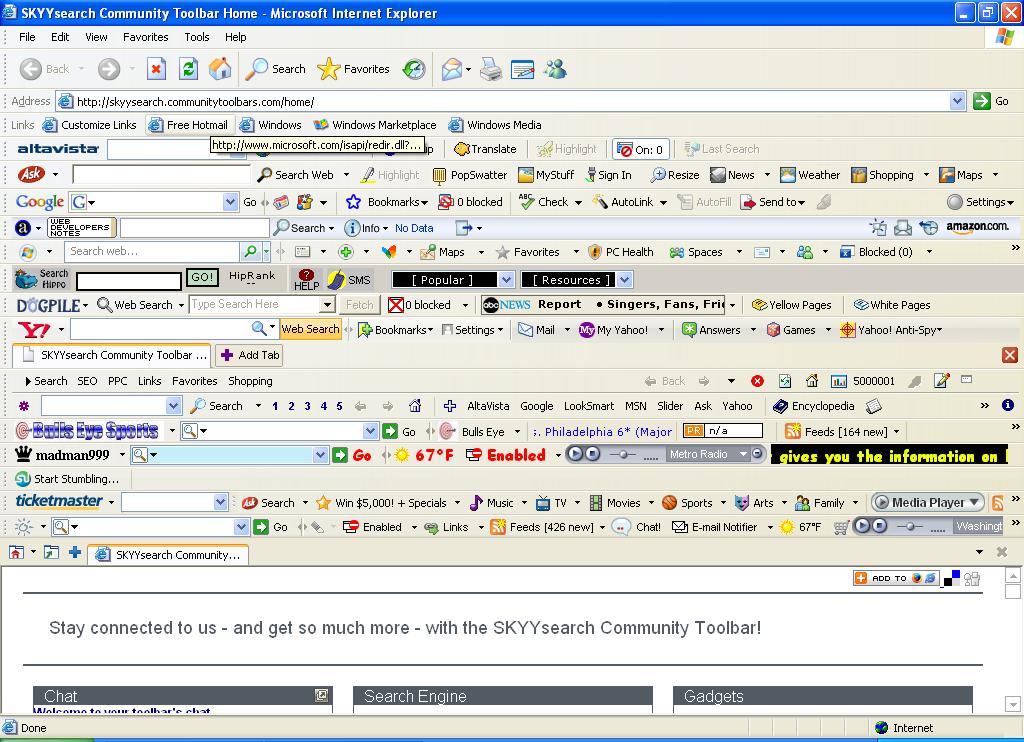Open White Pages on Dogpile toolbar
This screenshot has height=742, width=1024.
point(892,304)
